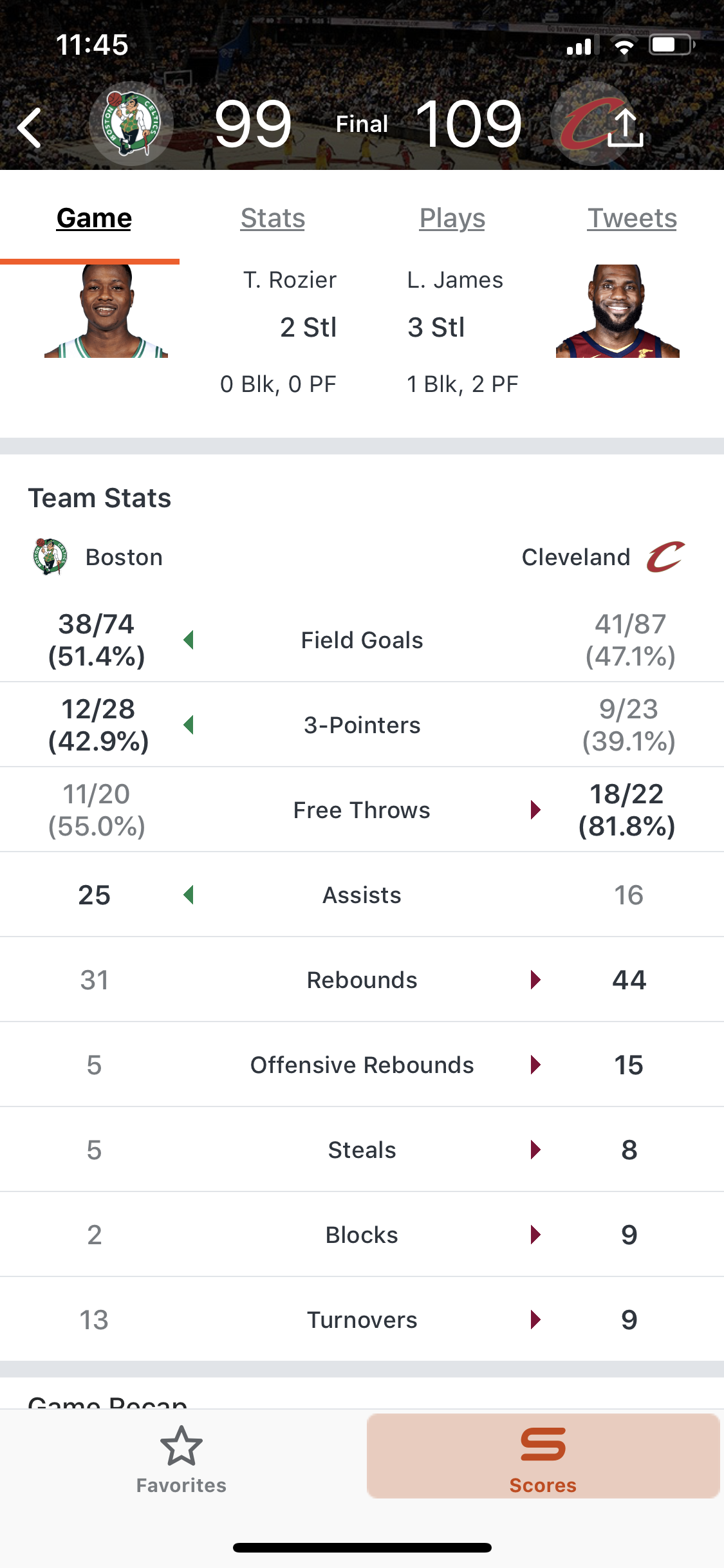The width and height of the screenshot is (724, 1568).
Task: Switch to the Plays tab
Action: click(x=452, y=218)
